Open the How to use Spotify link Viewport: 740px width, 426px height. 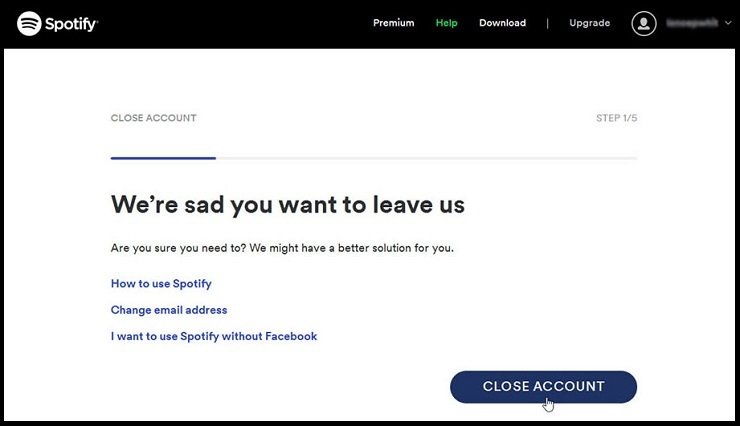coord(161,284)
